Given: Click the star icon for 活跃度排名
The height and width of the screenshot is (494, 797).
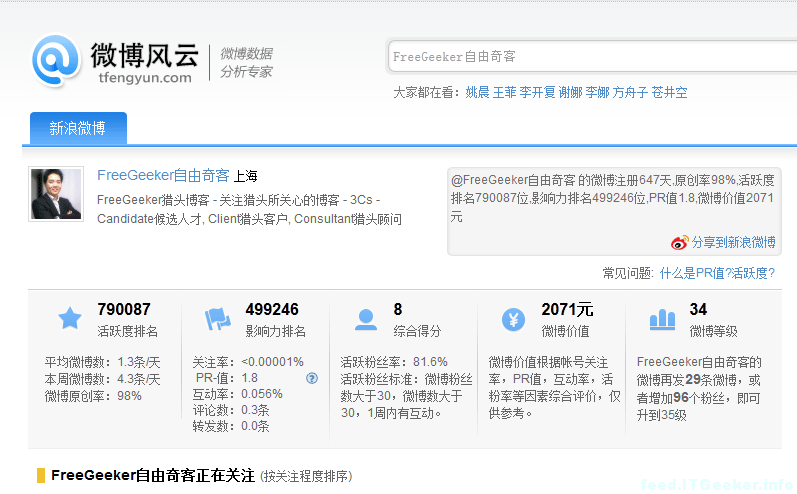Looking at the screenshot, I should (70, 319).
